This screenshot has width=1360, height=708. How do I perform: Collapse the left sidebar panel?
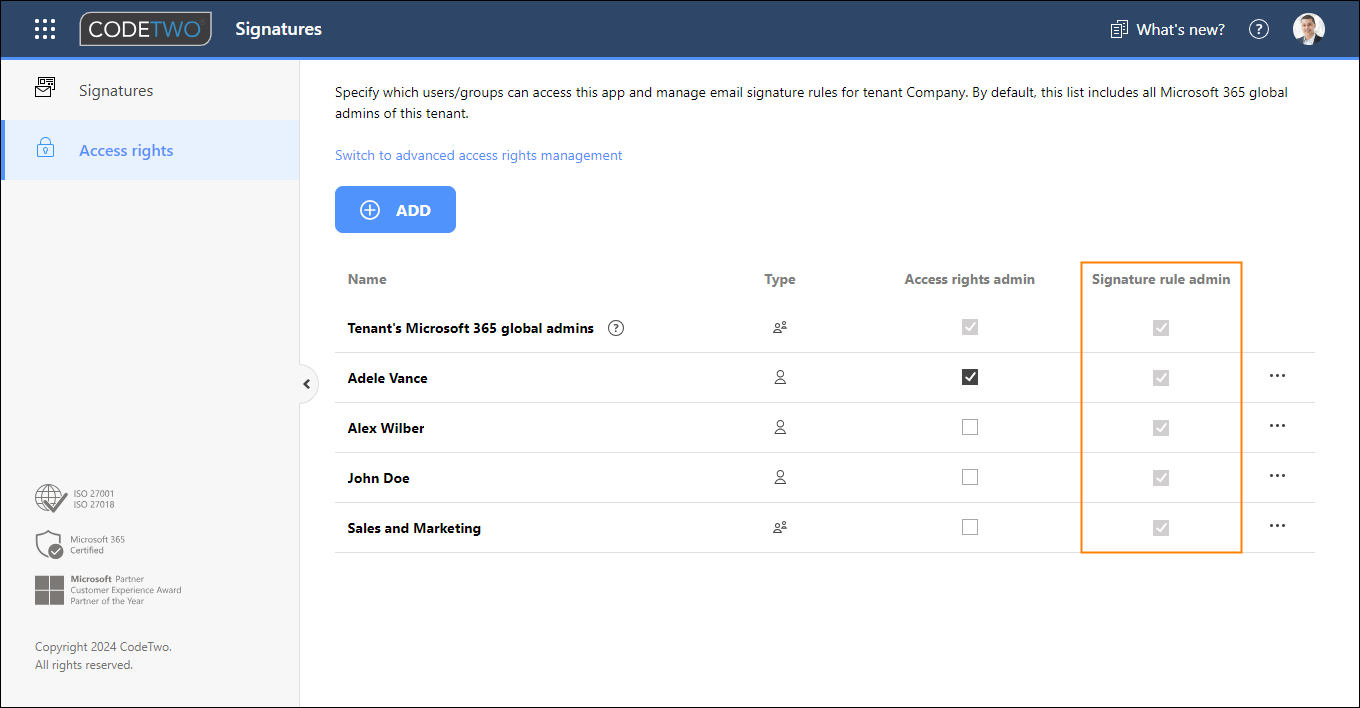(x=308, y=384)
